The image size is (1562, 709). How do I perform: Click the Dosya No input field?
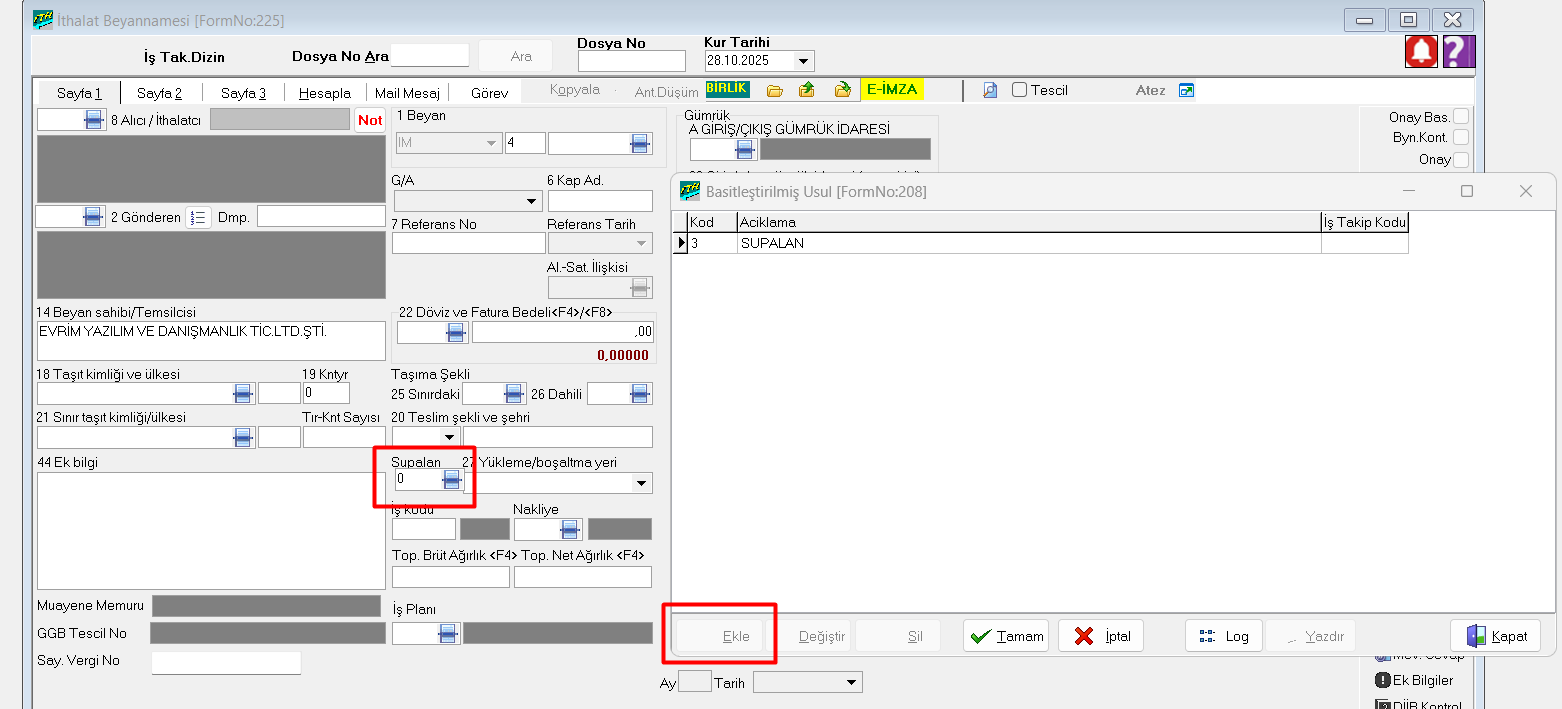tap(631, 61)
